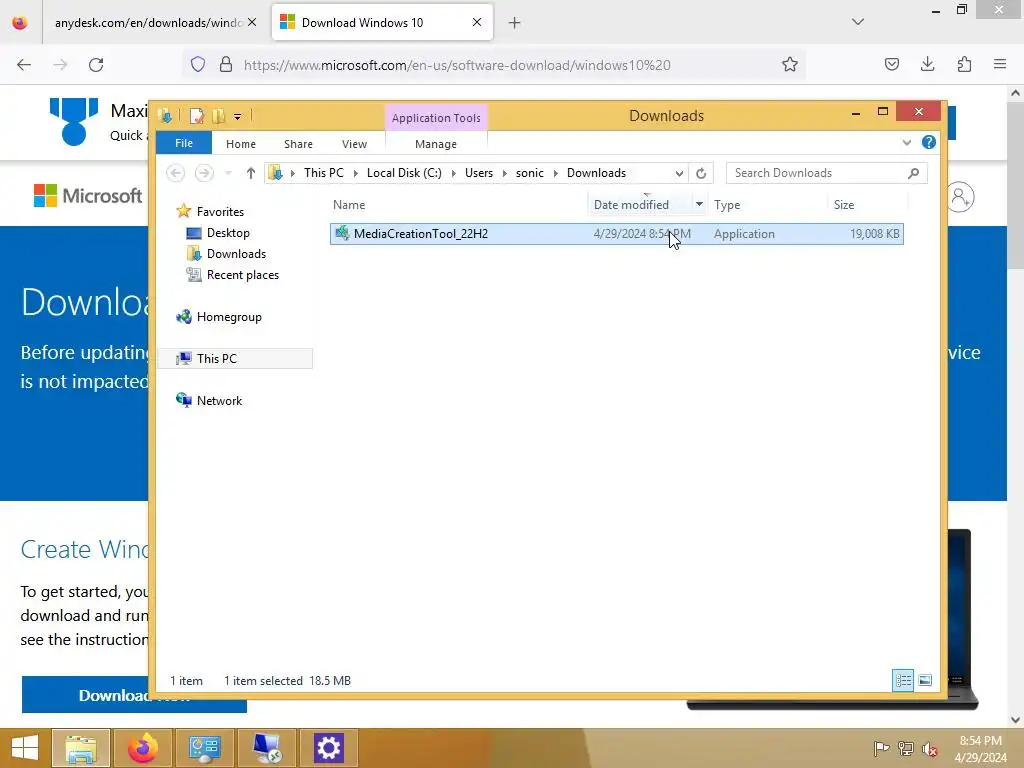Image resolution: width=1024 pixels, height=768 pixels.
Task: Switch to large thumbnails view layout
Action: (925, 680)
